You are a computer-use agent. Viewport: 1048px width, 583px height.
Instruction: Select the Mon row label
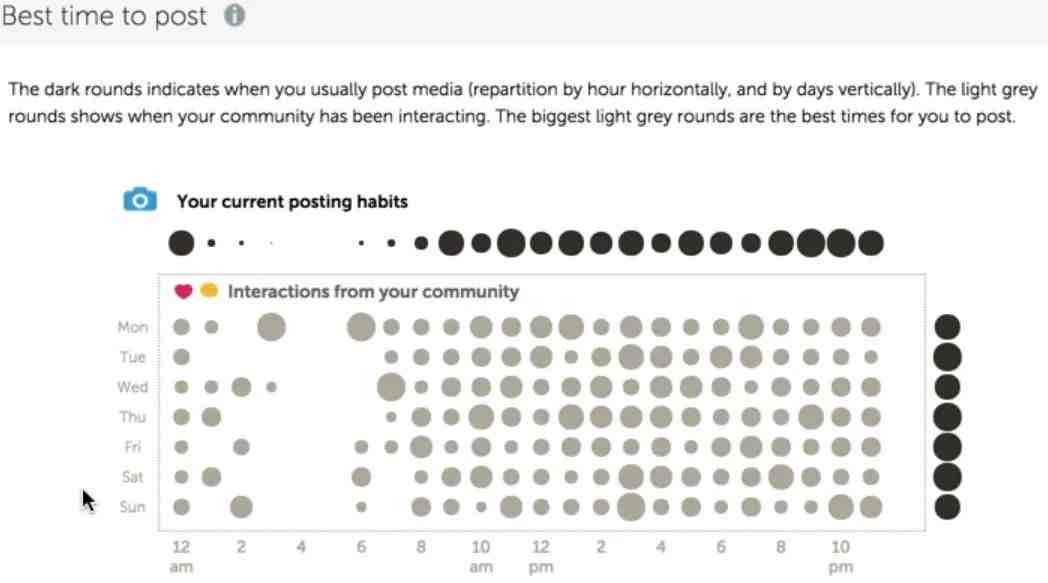coord(132,327)
